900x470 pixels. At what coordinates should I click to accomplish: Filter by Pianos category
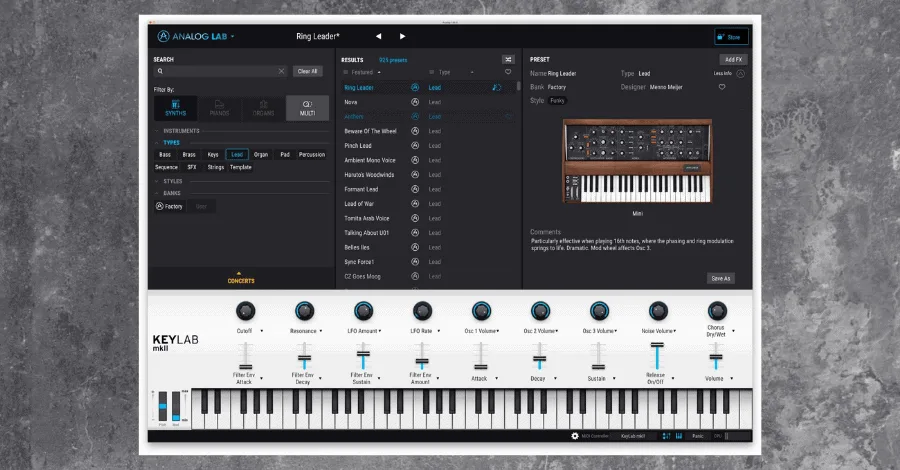point(219,108)
